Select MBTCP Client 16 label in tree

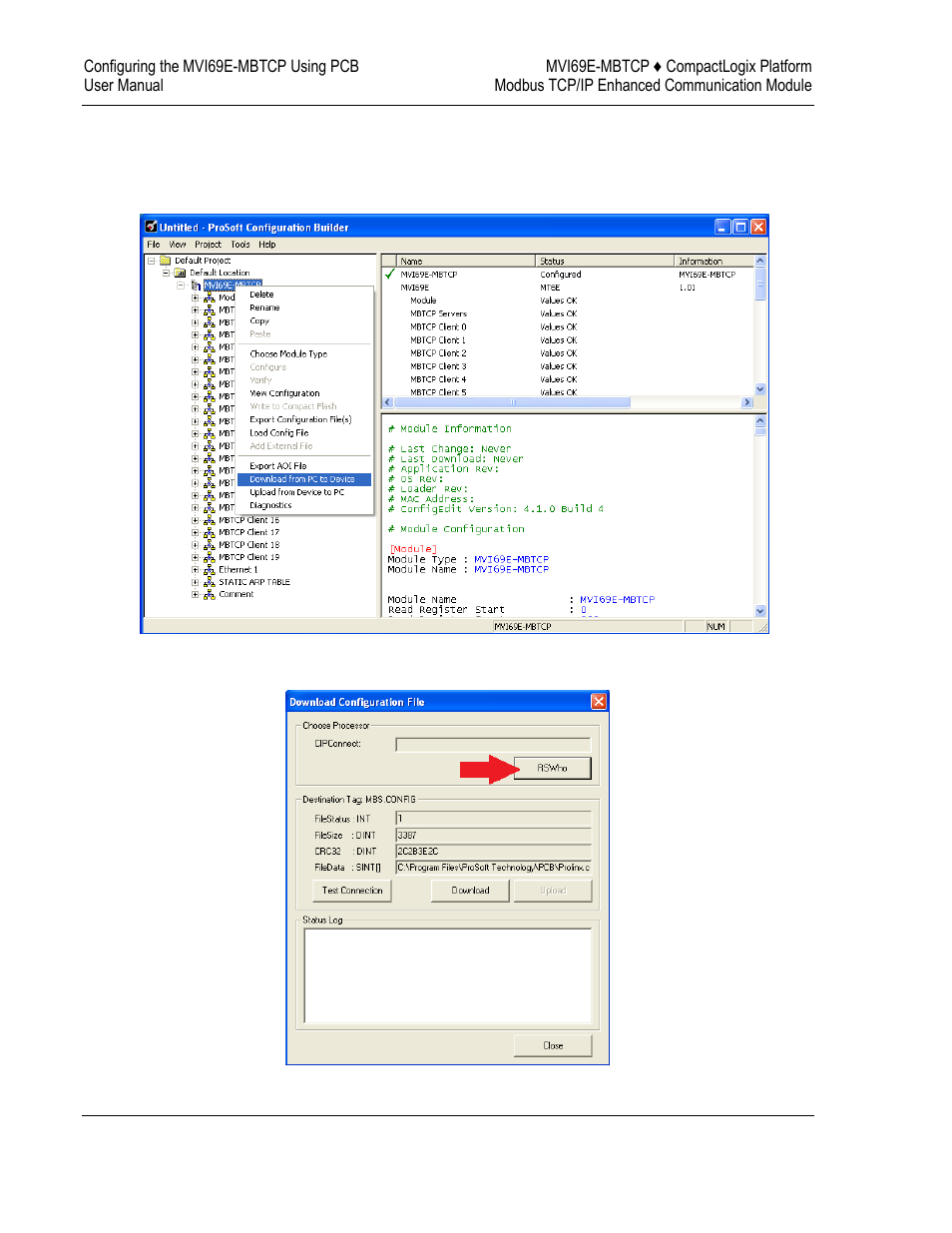tap(249, 521)
